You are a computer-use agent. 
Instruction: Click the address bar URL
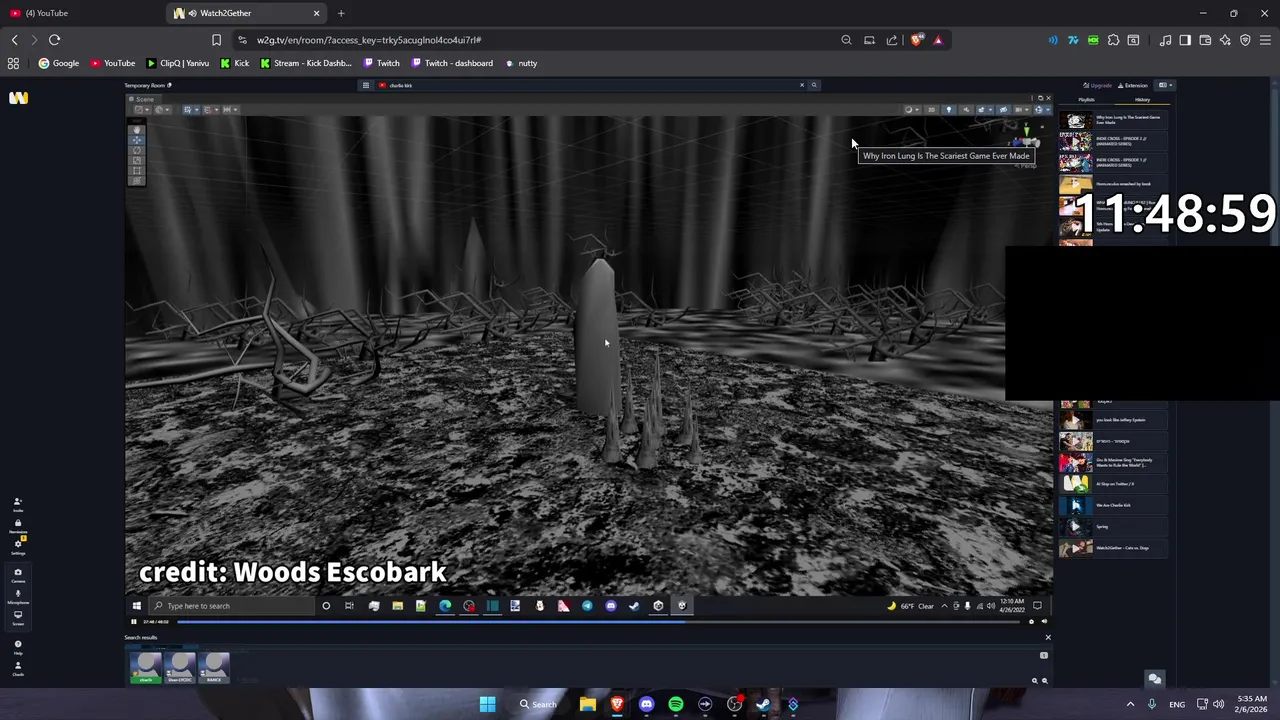369,40
